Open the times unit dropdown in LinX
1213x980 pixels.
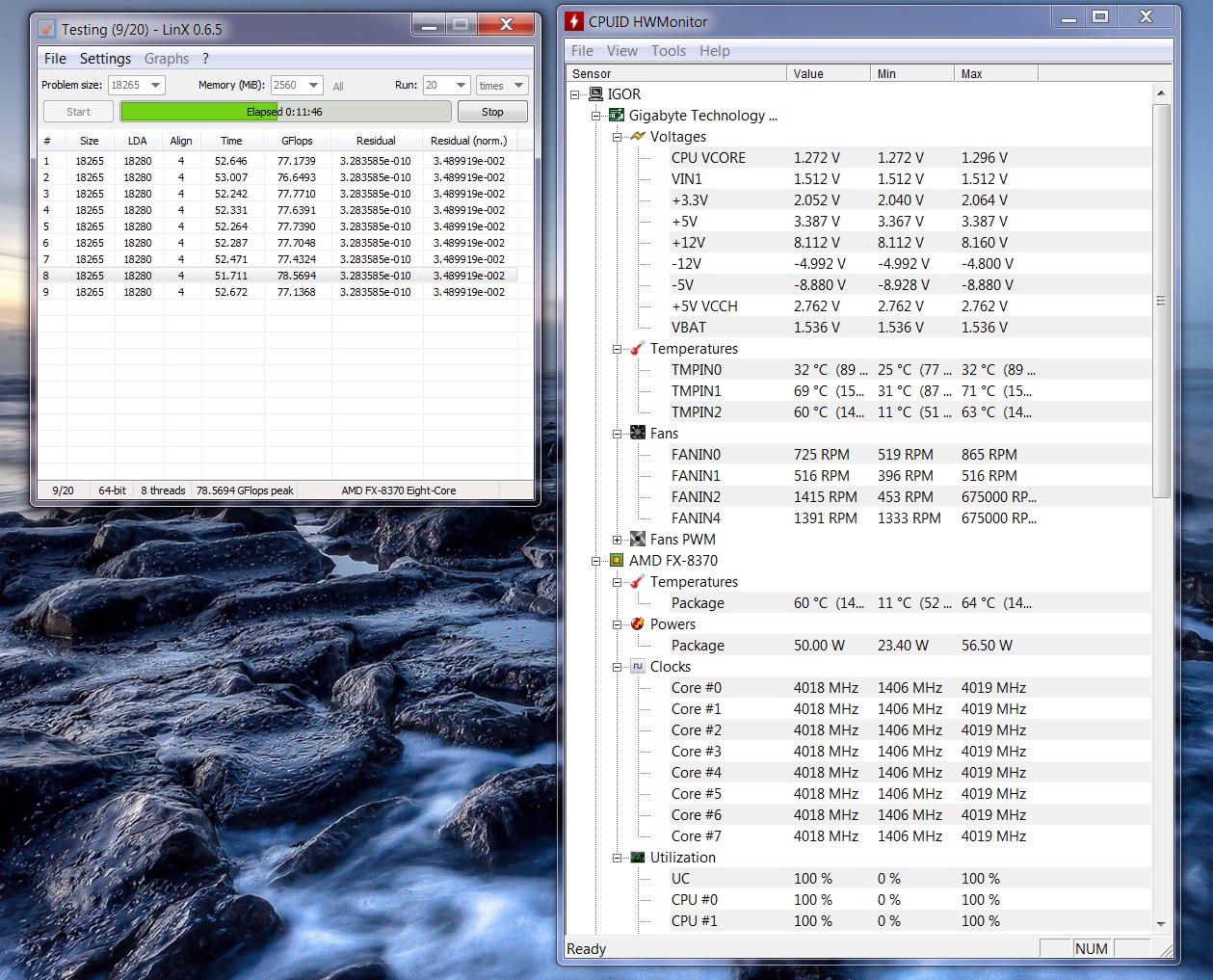click(x=519, y=86)
